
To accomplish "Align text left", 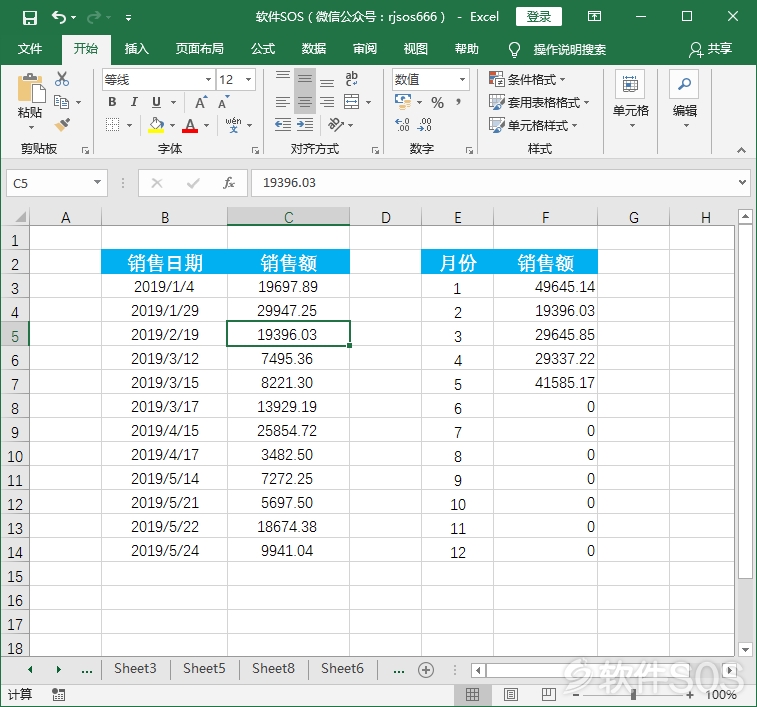I will pos(282,102).
